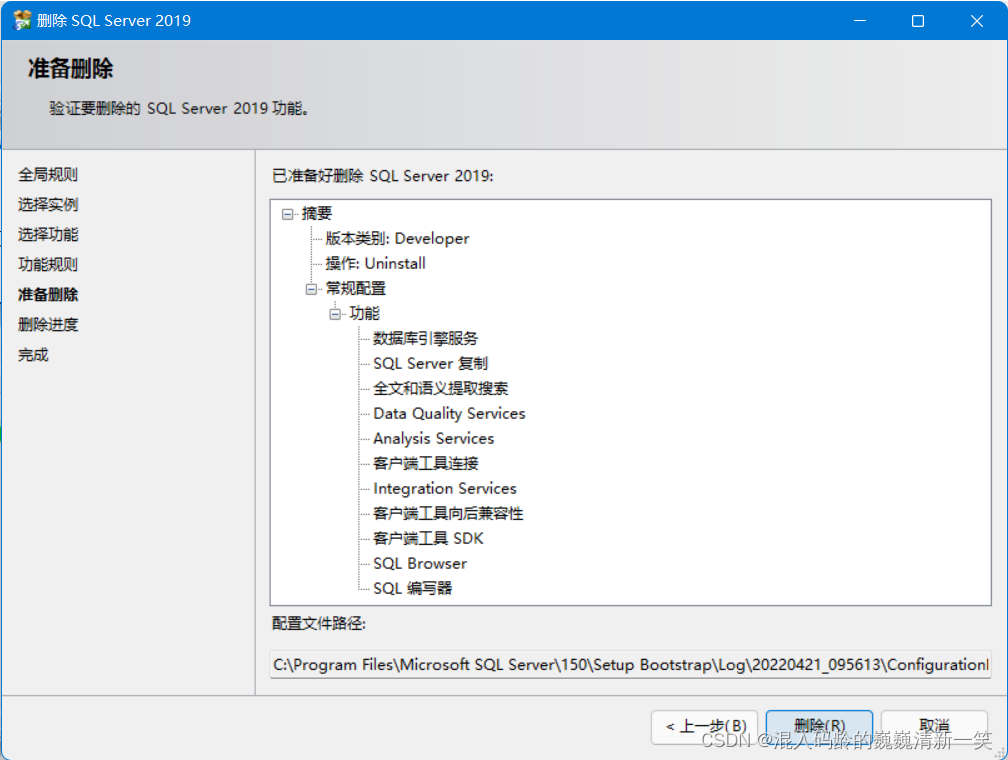Select the 客户端工具 SDK feature row
The width and height of the screenshot is (1008, 760).
[428, 539]
